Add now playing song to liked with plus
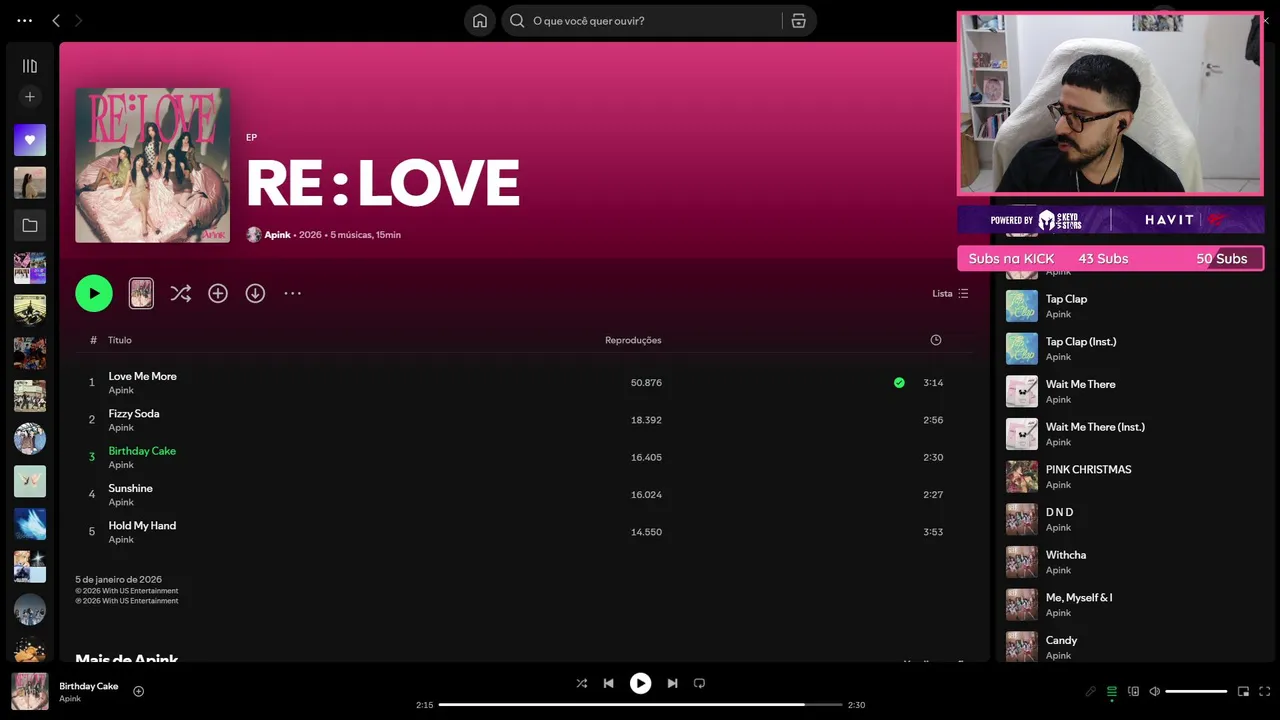This screenshot has width=1280, height=720. 139,691
